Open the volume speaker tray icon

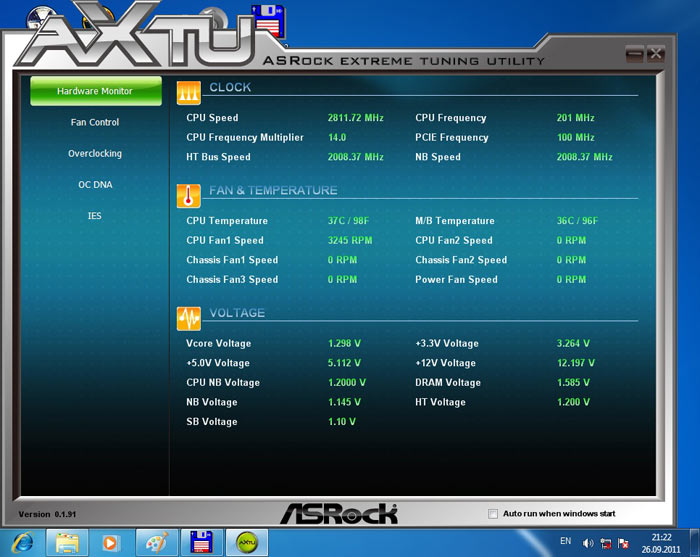(588, 543)
